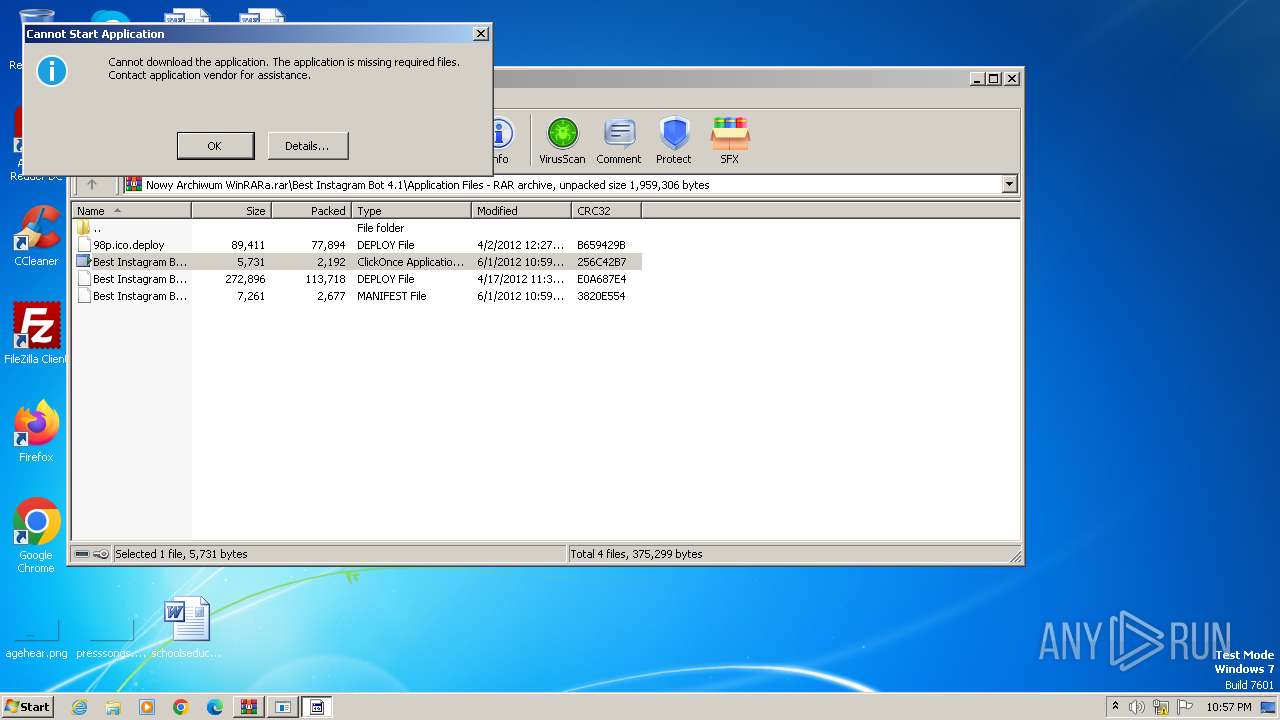Launch Internet Explorer from taskbar
Image resolution: width=1280 pixels, height=720 pixels.
coord(79,707)
